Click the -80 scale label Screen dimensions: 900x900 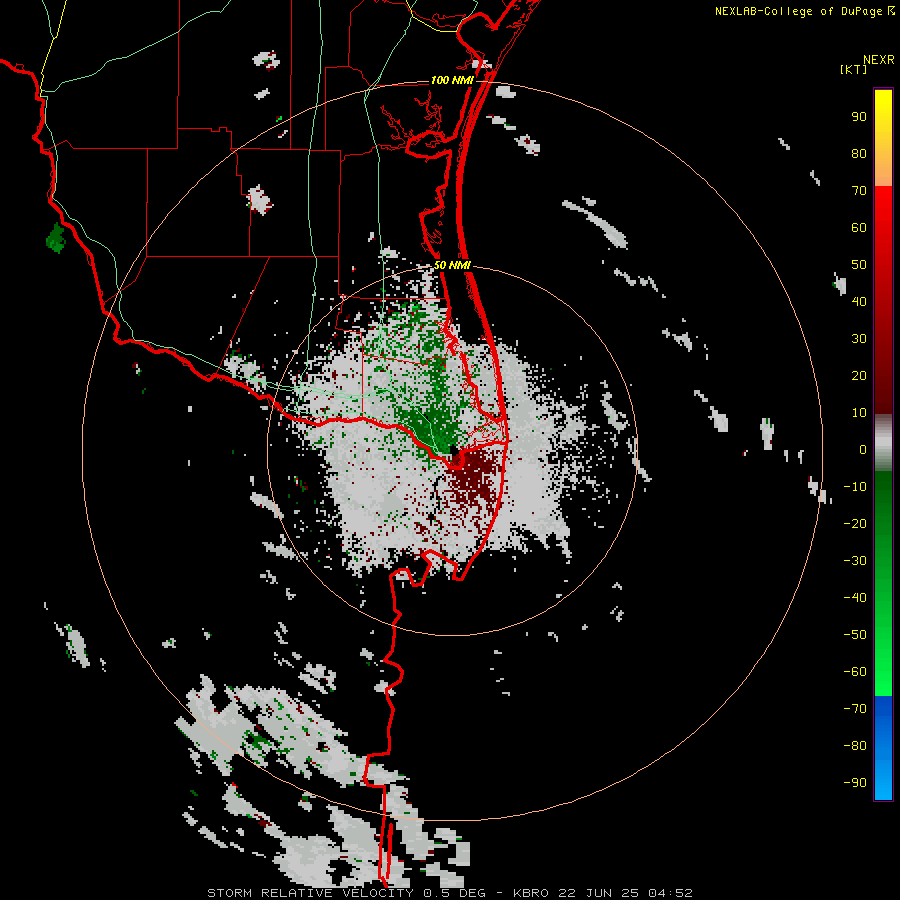[855, 746]
